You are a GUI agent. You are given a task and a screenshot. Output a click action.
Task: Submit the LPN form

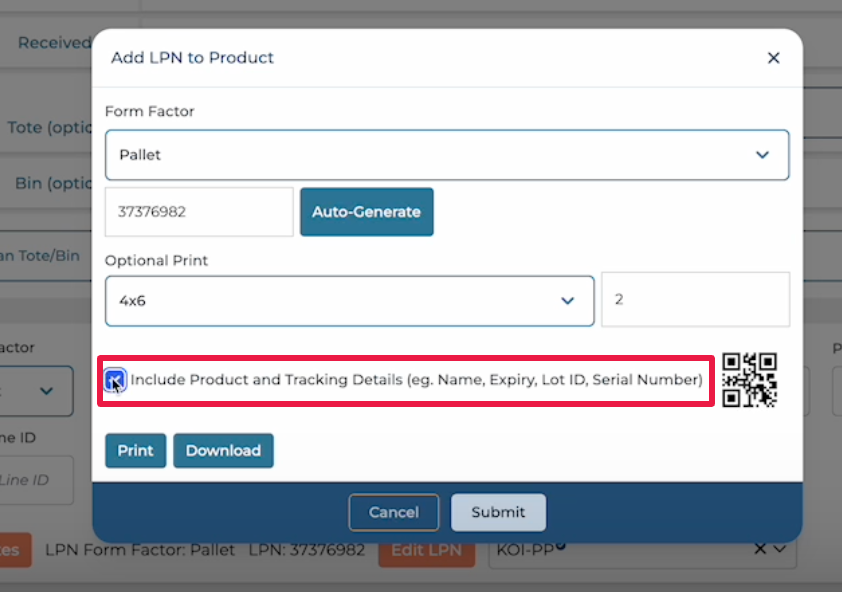[498, 512]
